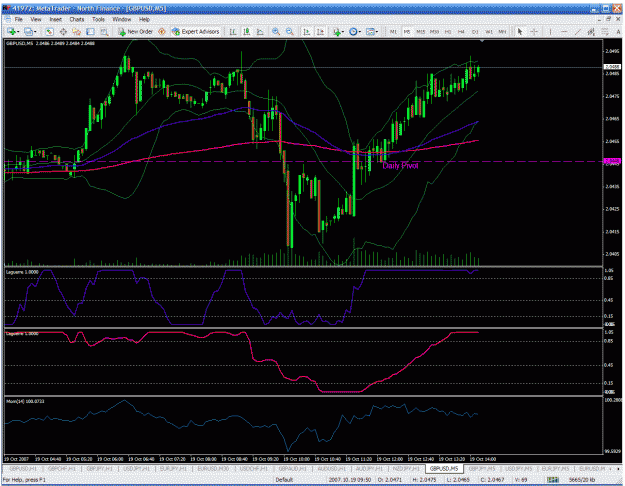Zoom out of the chart
The image size is (625, 486).
pyautogui.click(x=290, y=31)
